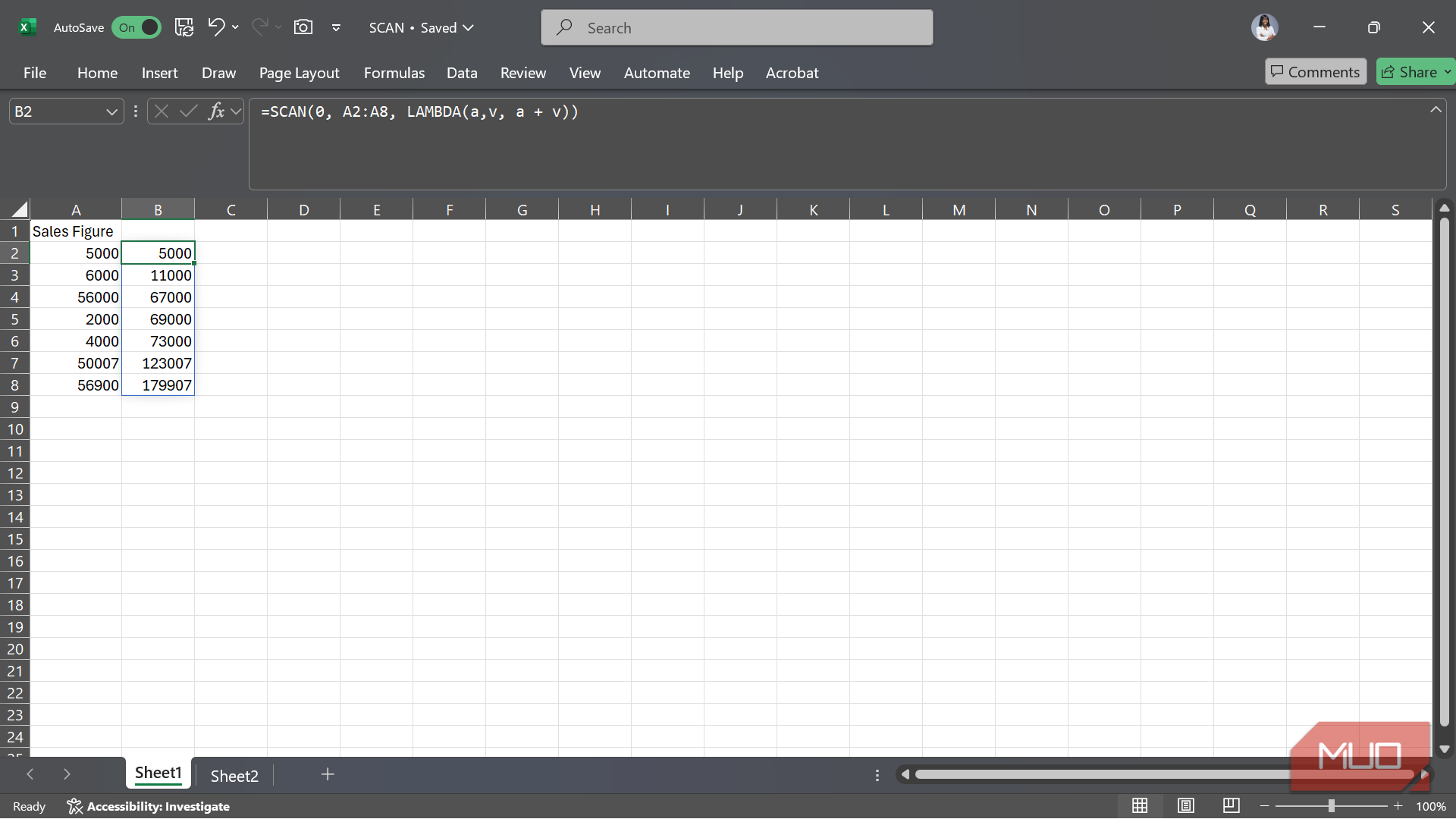Open the Name Box dropdown arrow
Screen dimensions: 1456x819
[111, 111]
